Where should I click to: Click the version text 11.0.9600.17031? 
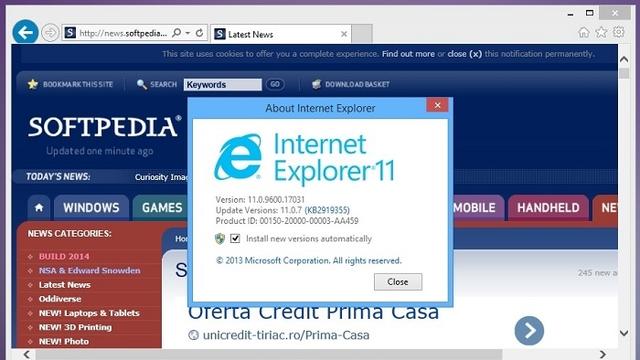tap(276, 200)
